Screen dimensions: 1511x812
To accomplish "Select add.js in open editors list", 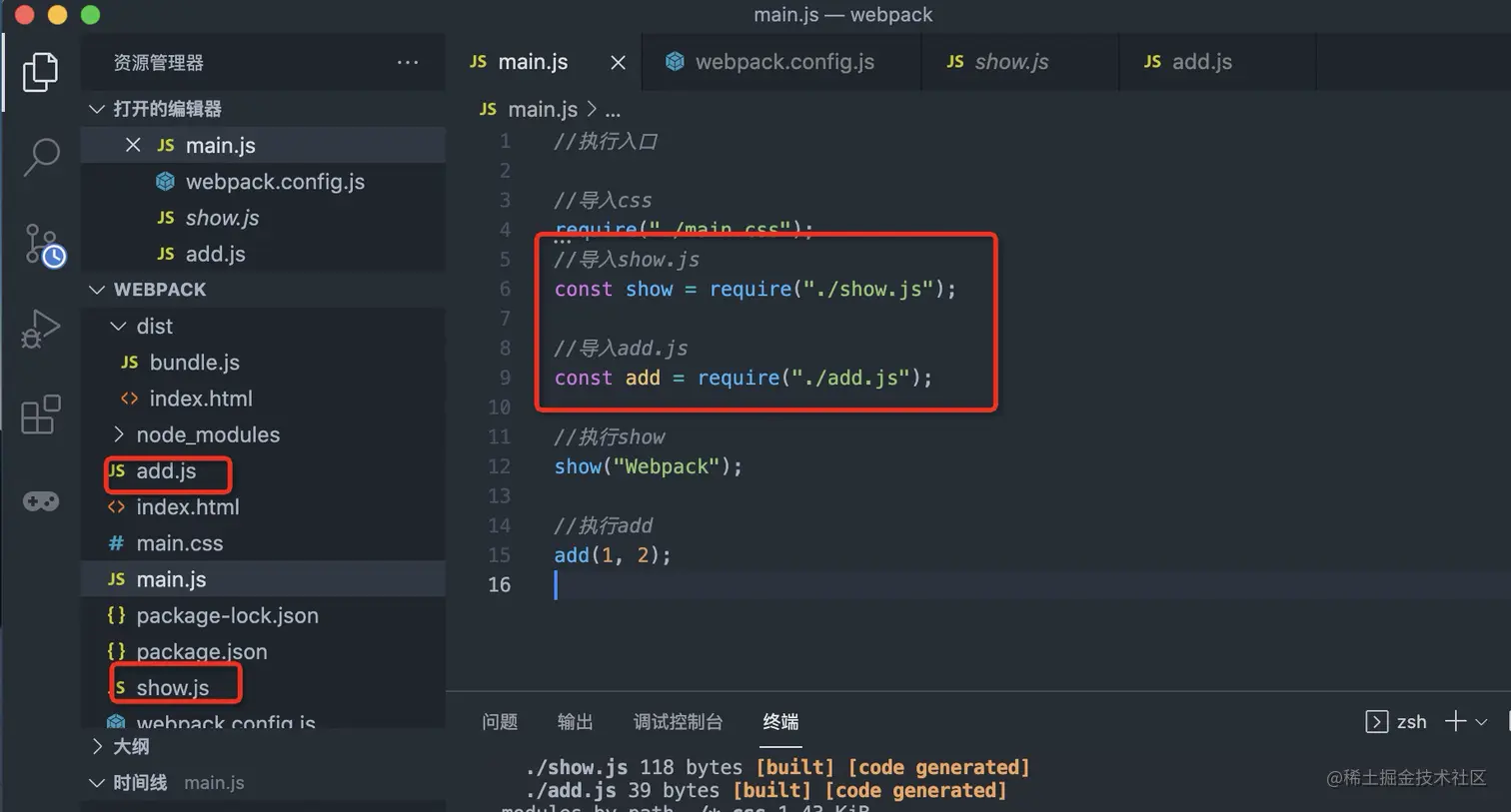I will (264, 254).
